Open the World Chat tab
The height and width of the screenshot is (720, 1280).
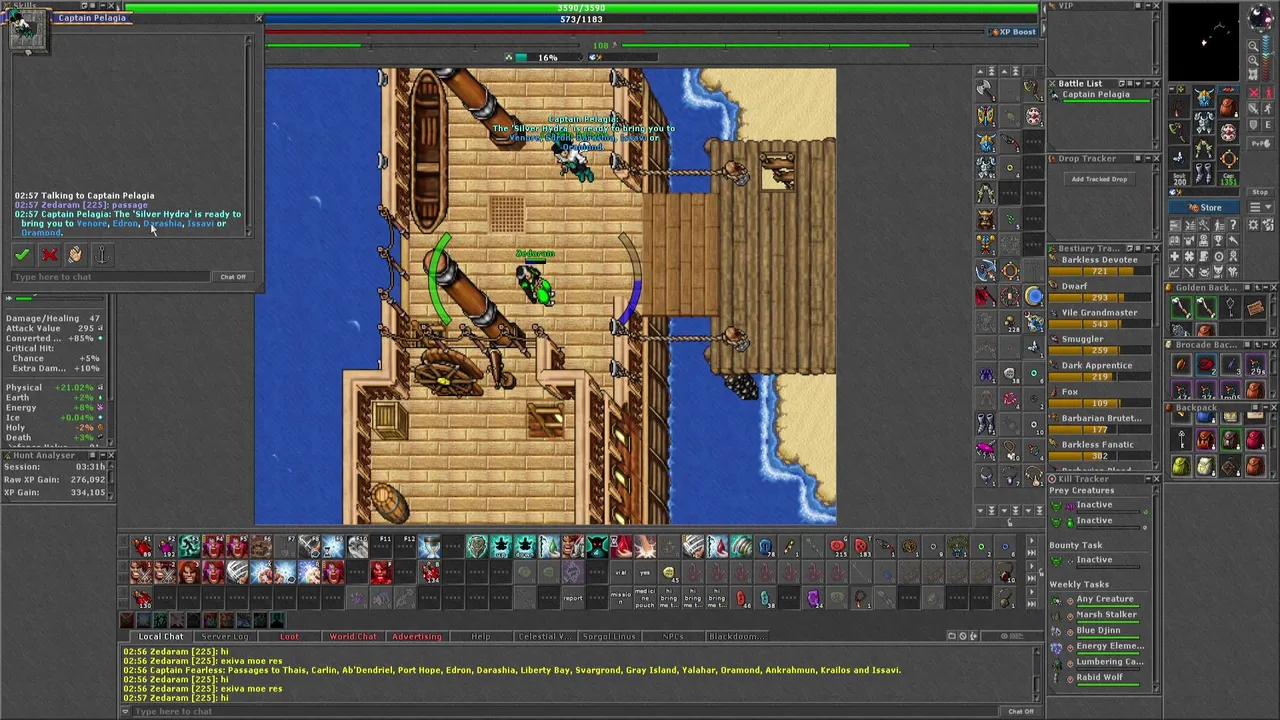(x=353, y=636)
